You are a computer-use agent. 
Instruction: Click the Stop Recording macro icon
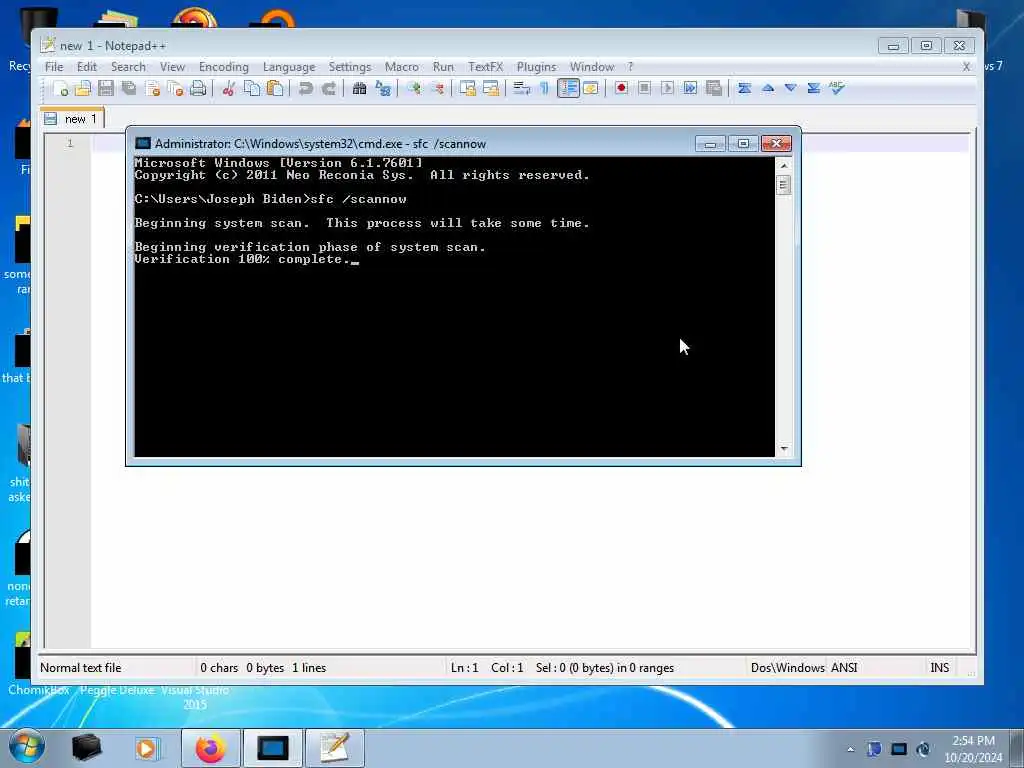pos(644,88)
